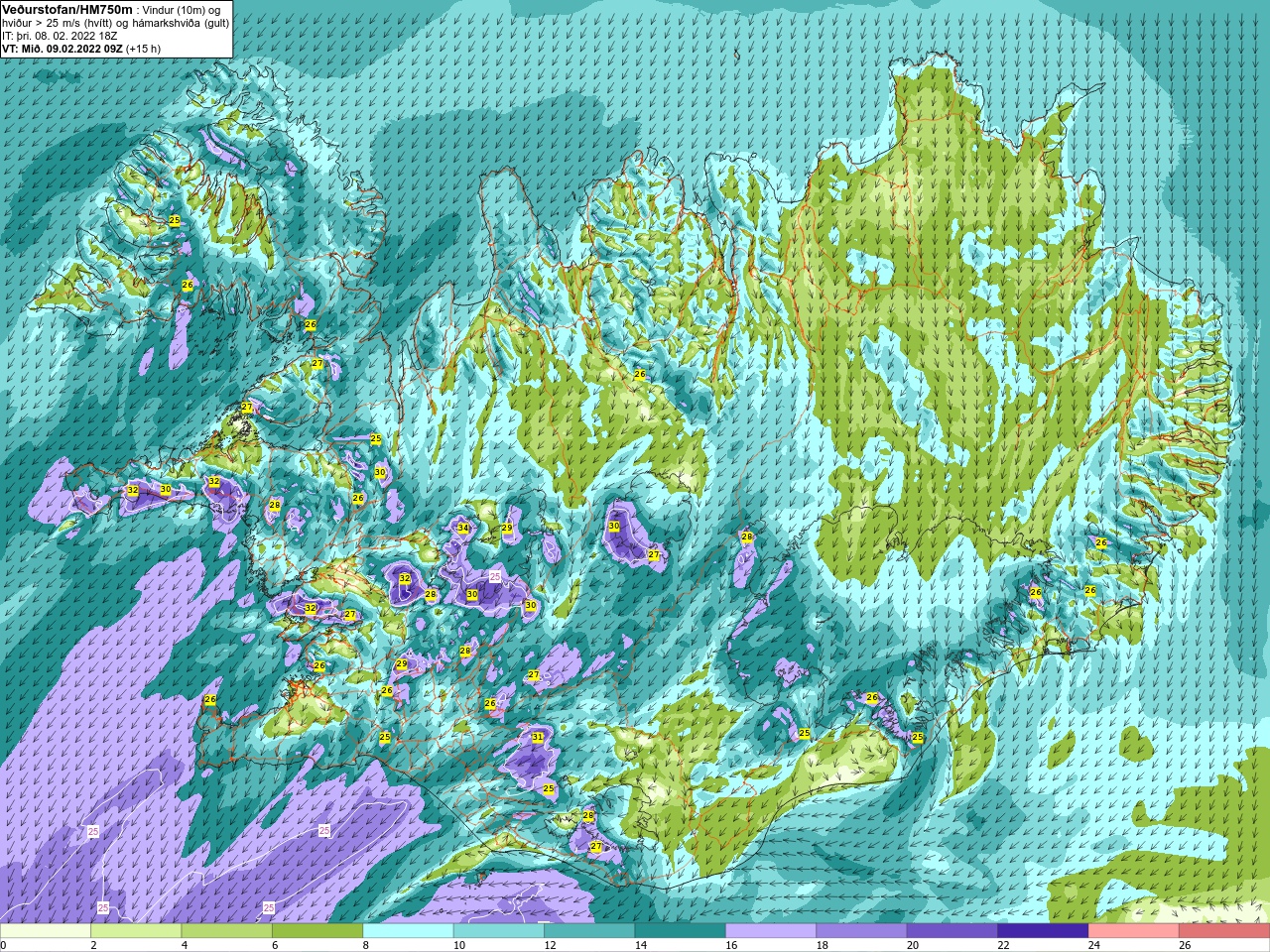Click the 4–6 m/s green legend swatch
The width and height of the screenshot is (1270, 952).
[226, 931]
